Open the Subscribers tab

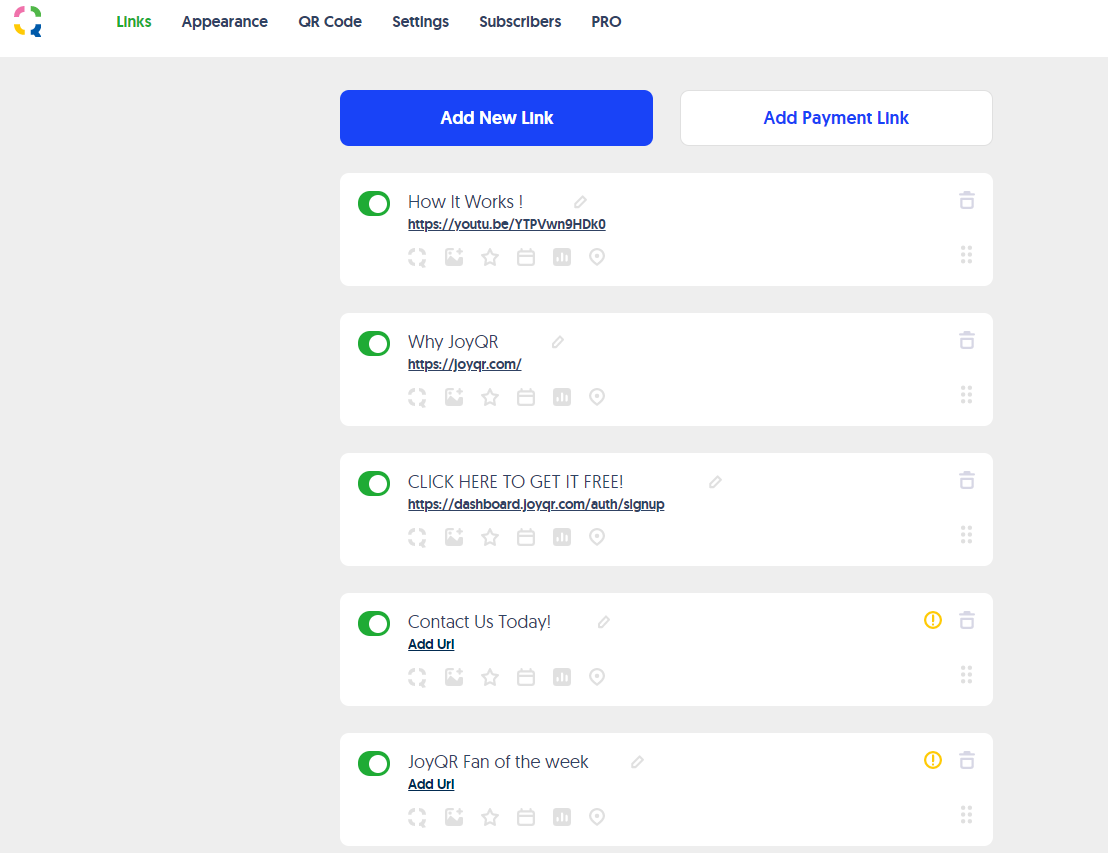point(520,22)
